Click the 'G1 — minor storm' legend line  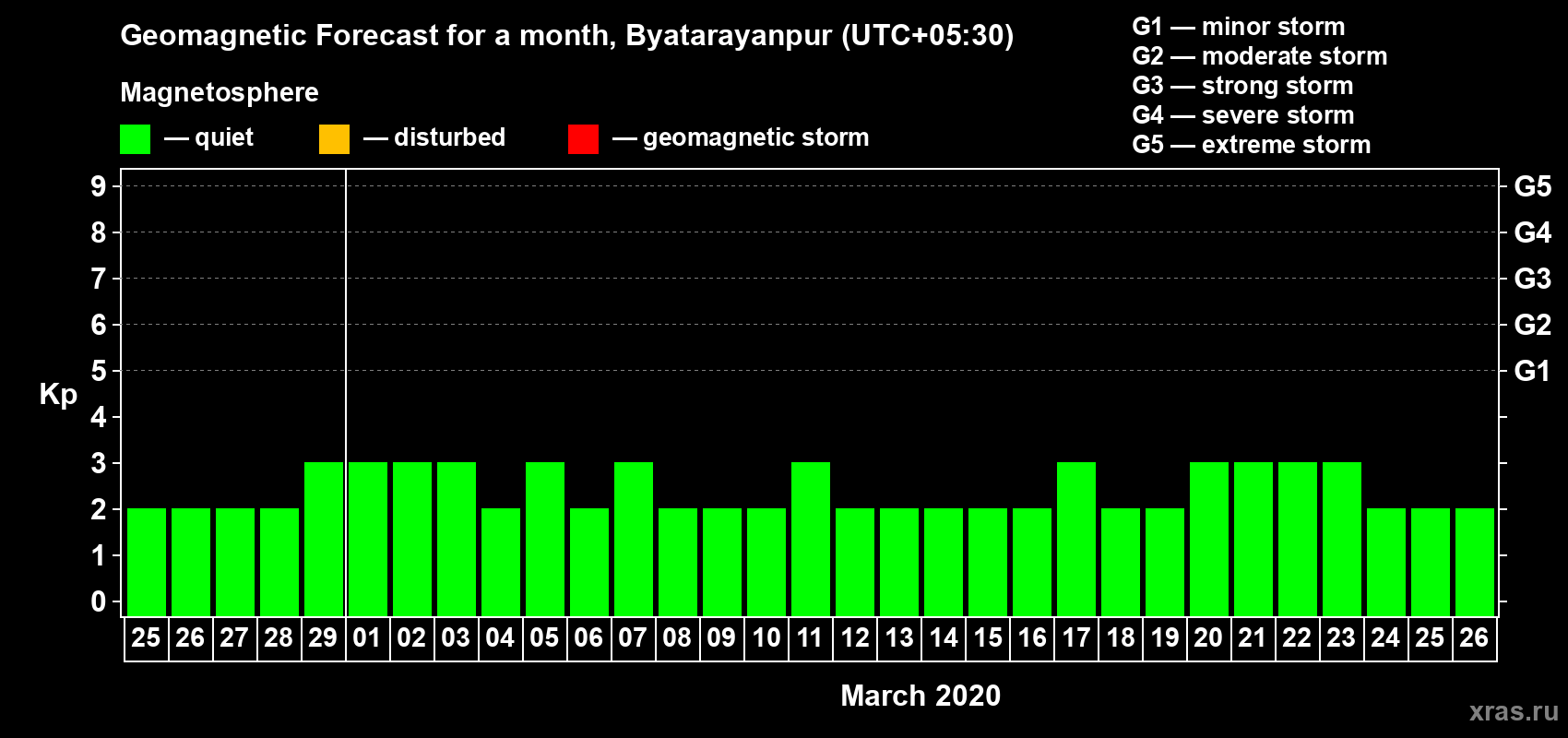(x=1239, y=27)
